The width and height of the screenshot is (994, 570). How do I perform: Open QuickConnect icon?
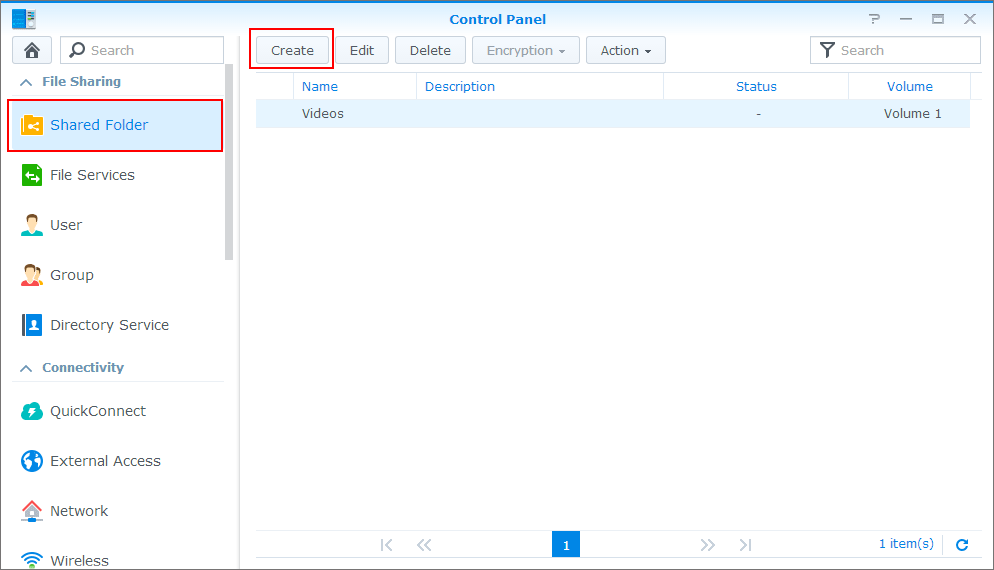pos(32,411)
